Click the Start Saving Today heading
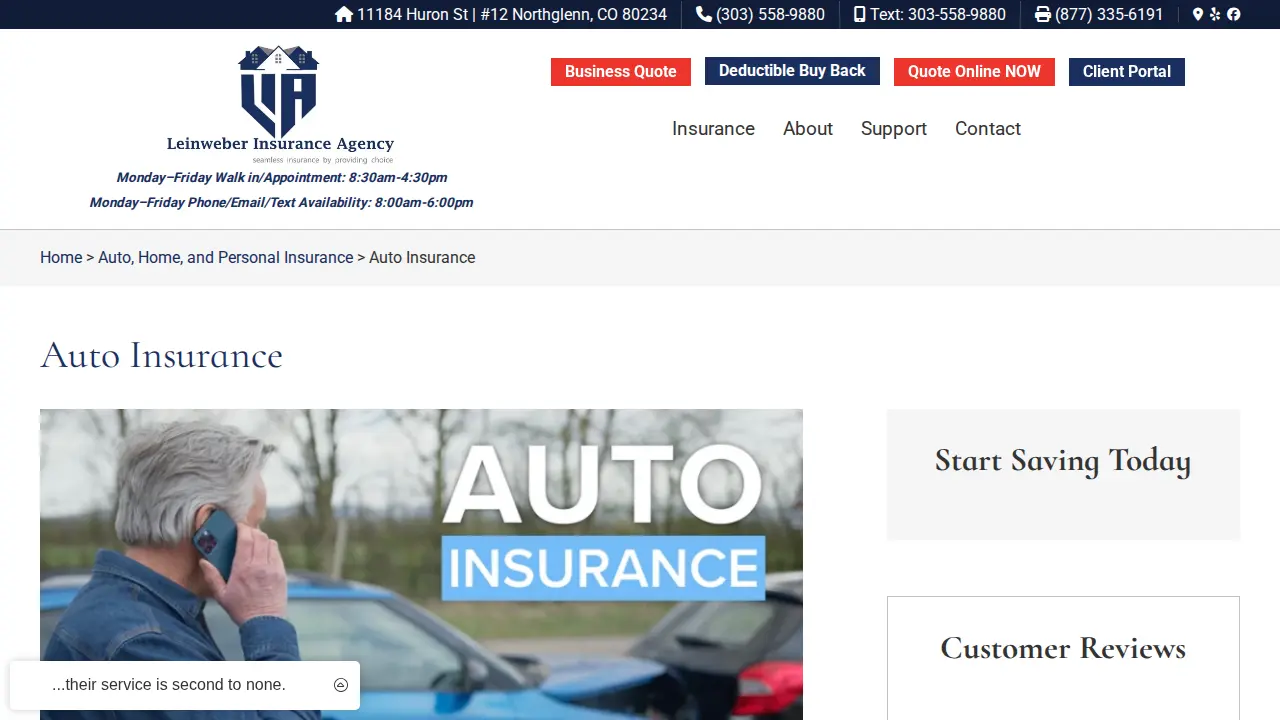This screenshot has height=720, width=1280. pos(1063,461)
